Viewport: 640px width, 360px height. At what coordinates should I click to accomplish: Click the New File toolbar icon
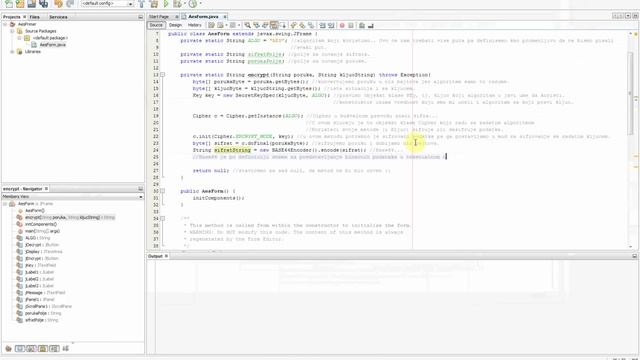(9, 4)
